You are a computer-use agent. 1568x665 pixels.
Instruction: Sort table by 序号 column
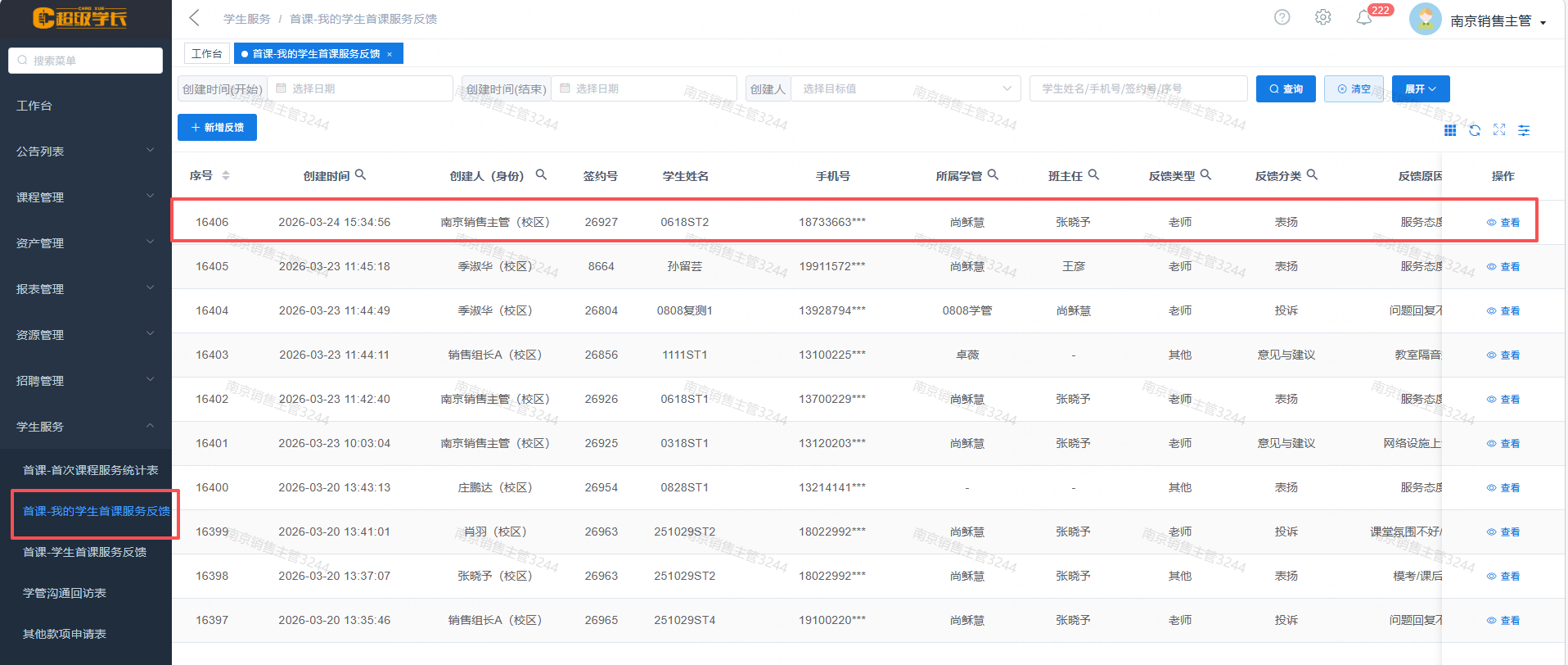pyautogui.click(x=226, y=176)
